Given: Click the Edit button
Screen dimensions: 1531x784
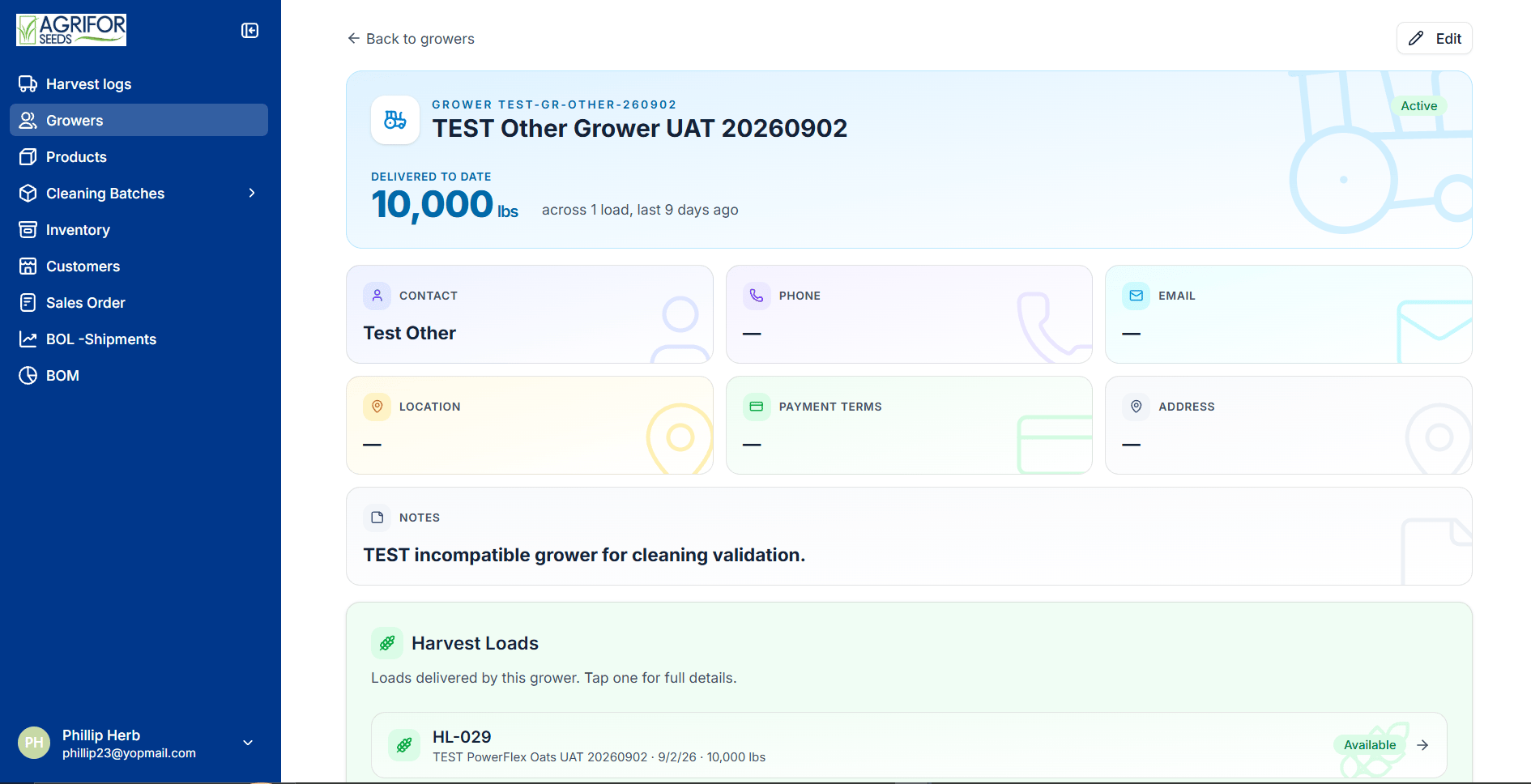Looking at the screenshot, I should coord(1434,38).
